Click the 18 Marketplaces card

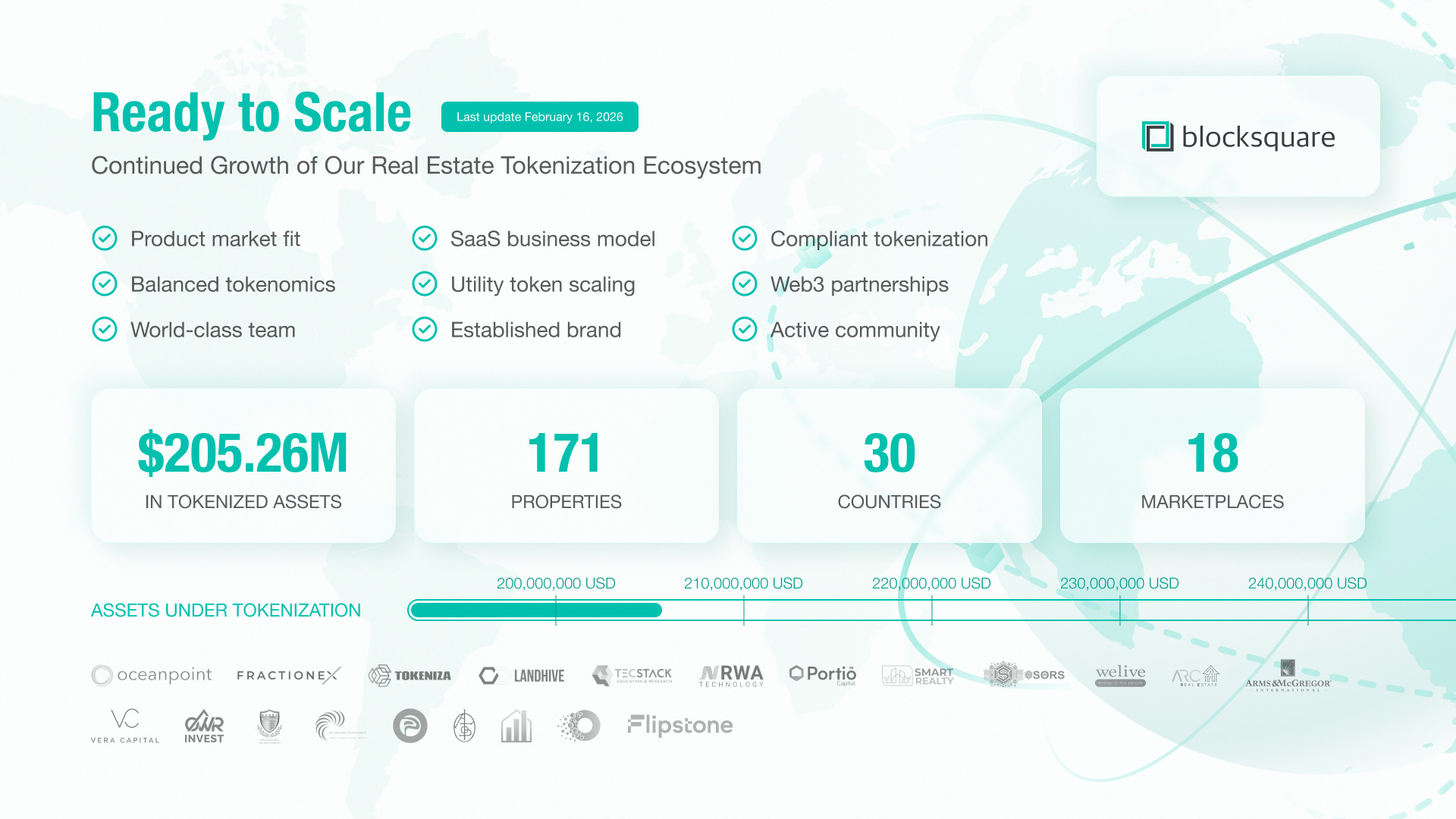(1212, 465)
